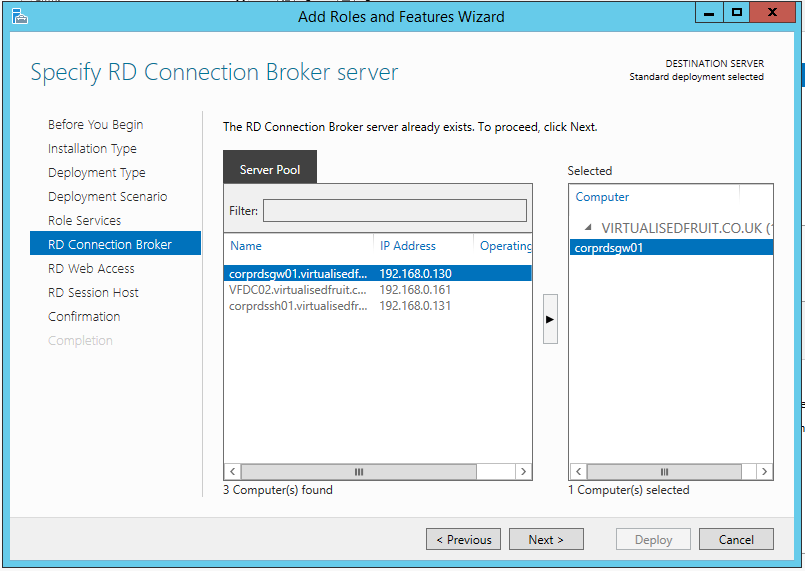Select Deployment Scenario in sidebar
The image size is (805, 571).
point(107,197)
